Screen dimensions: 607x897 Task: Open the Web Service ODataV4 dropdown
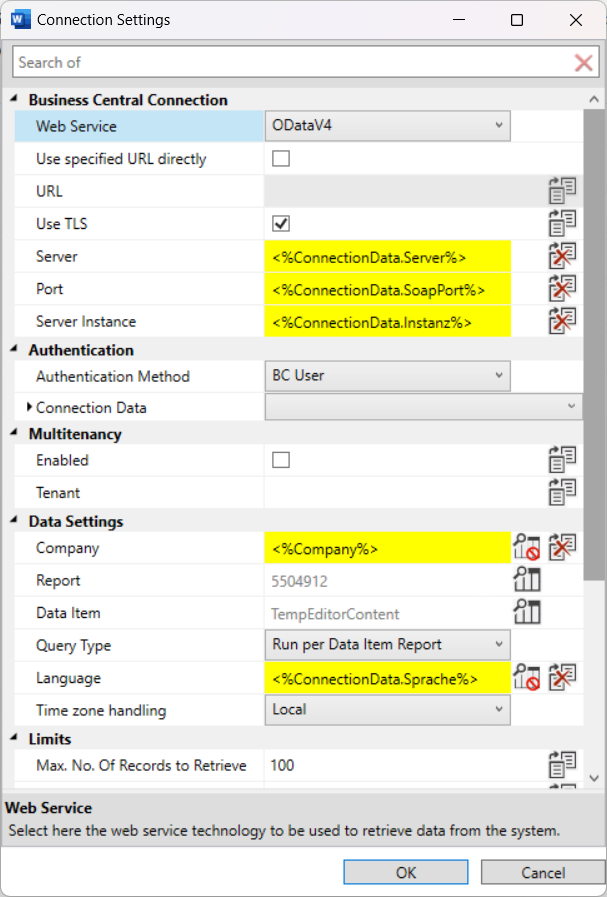click(x=387, y=125)
